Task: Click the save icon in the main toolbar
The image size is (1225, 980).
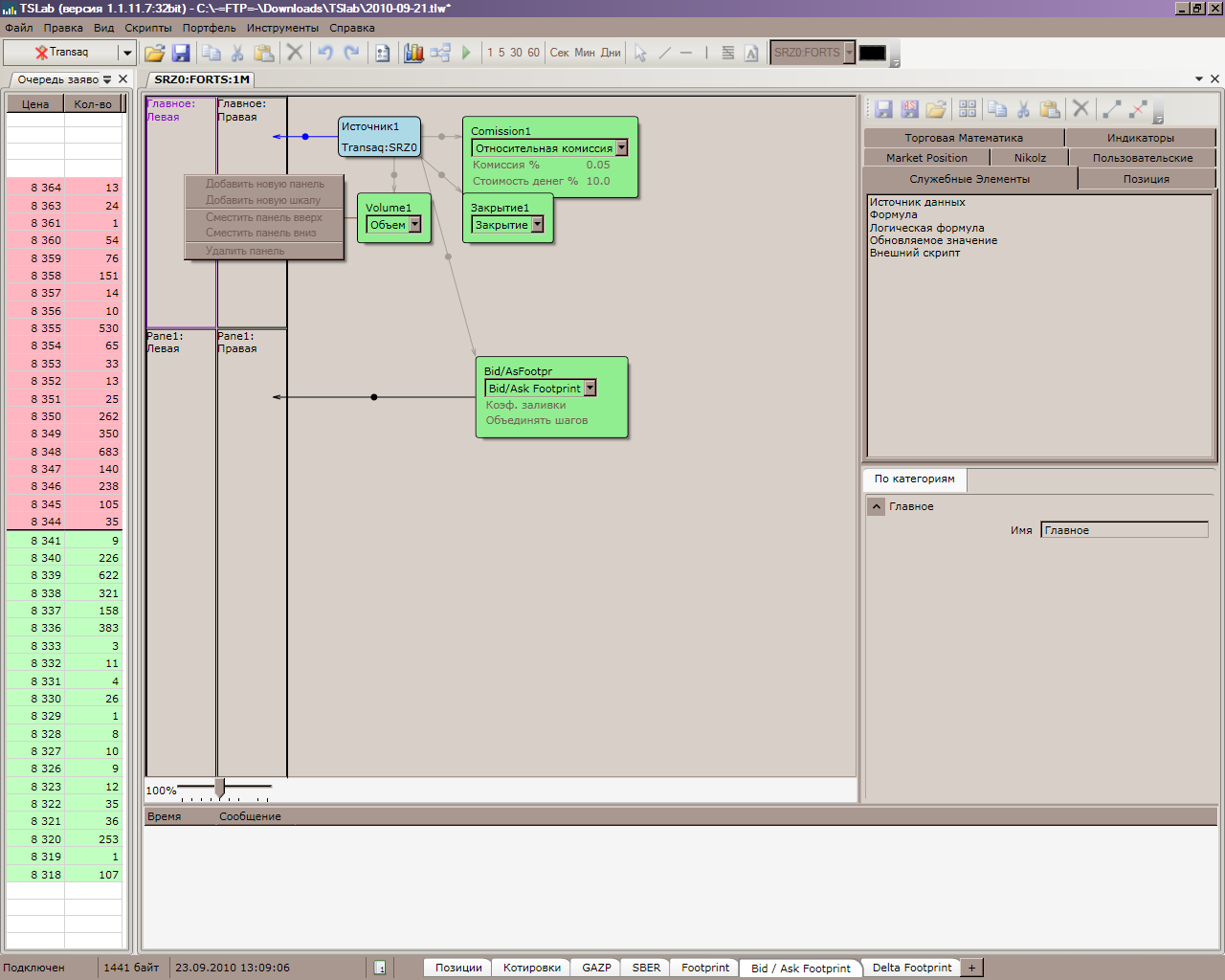Action: coord(180,53)
